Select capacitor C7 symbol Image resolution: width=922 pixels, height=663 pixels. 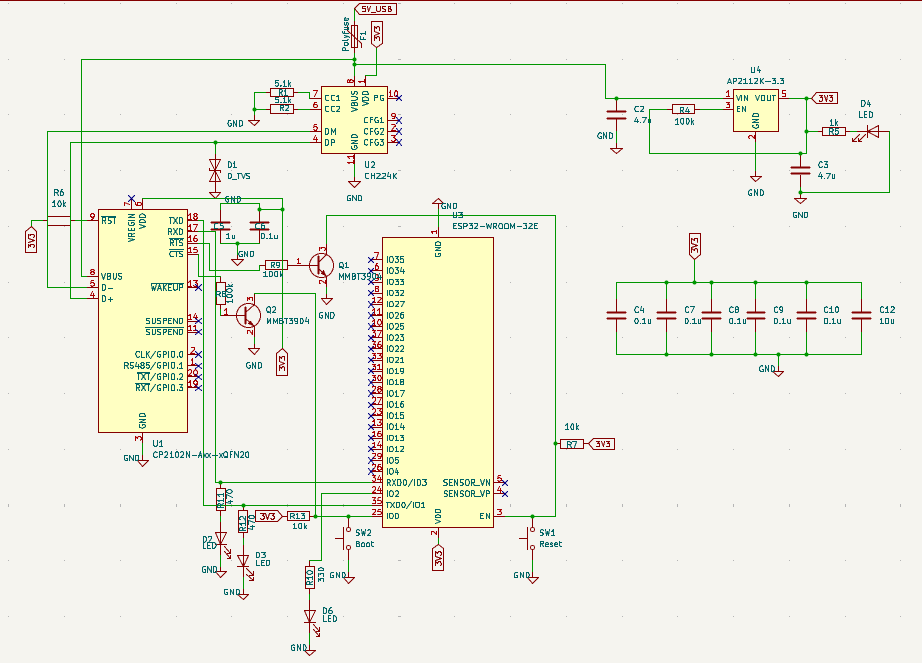pyautogui.click(x=666, y=316)
